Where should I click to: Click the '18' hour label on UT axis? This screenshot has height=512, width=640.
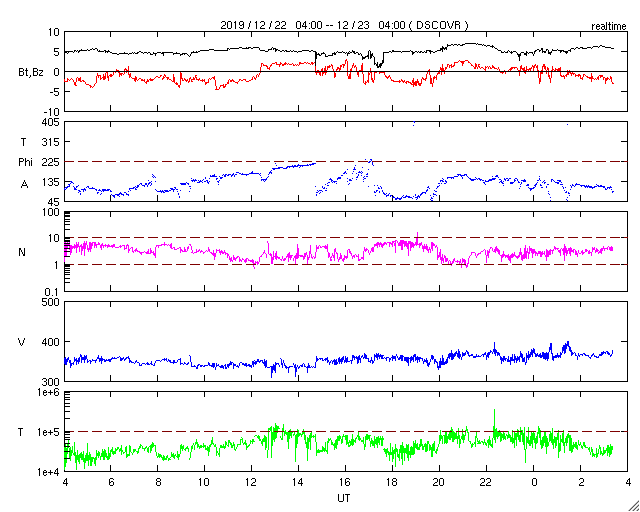coord(392,483)
